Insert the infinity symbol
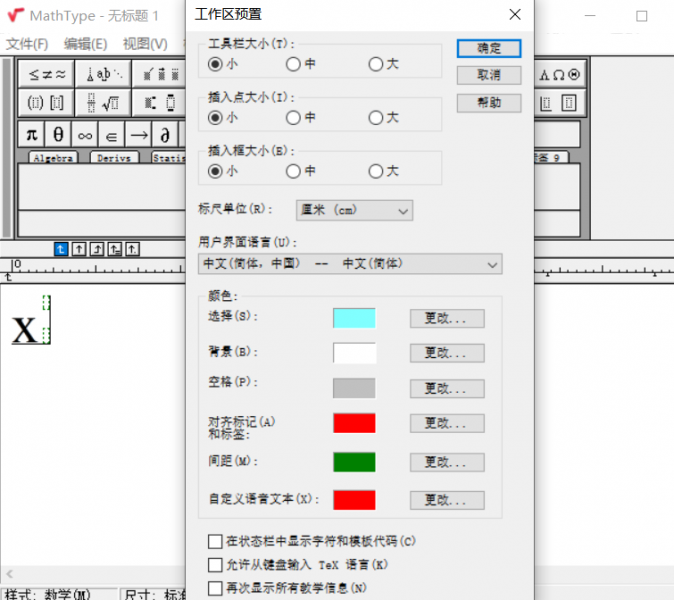This screenshot has width=674, height=600. pyautogui.click(x=85, y=135)
